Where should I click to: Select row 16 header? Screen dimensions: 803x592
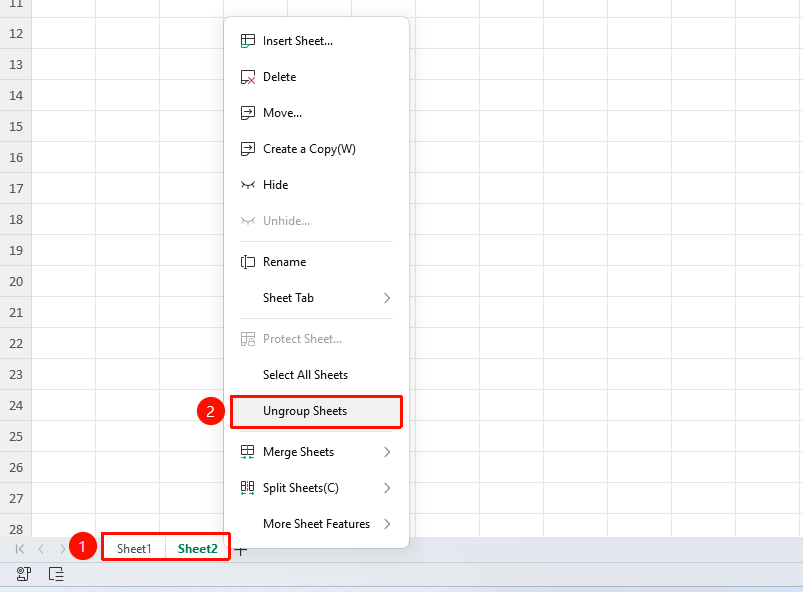16,158
